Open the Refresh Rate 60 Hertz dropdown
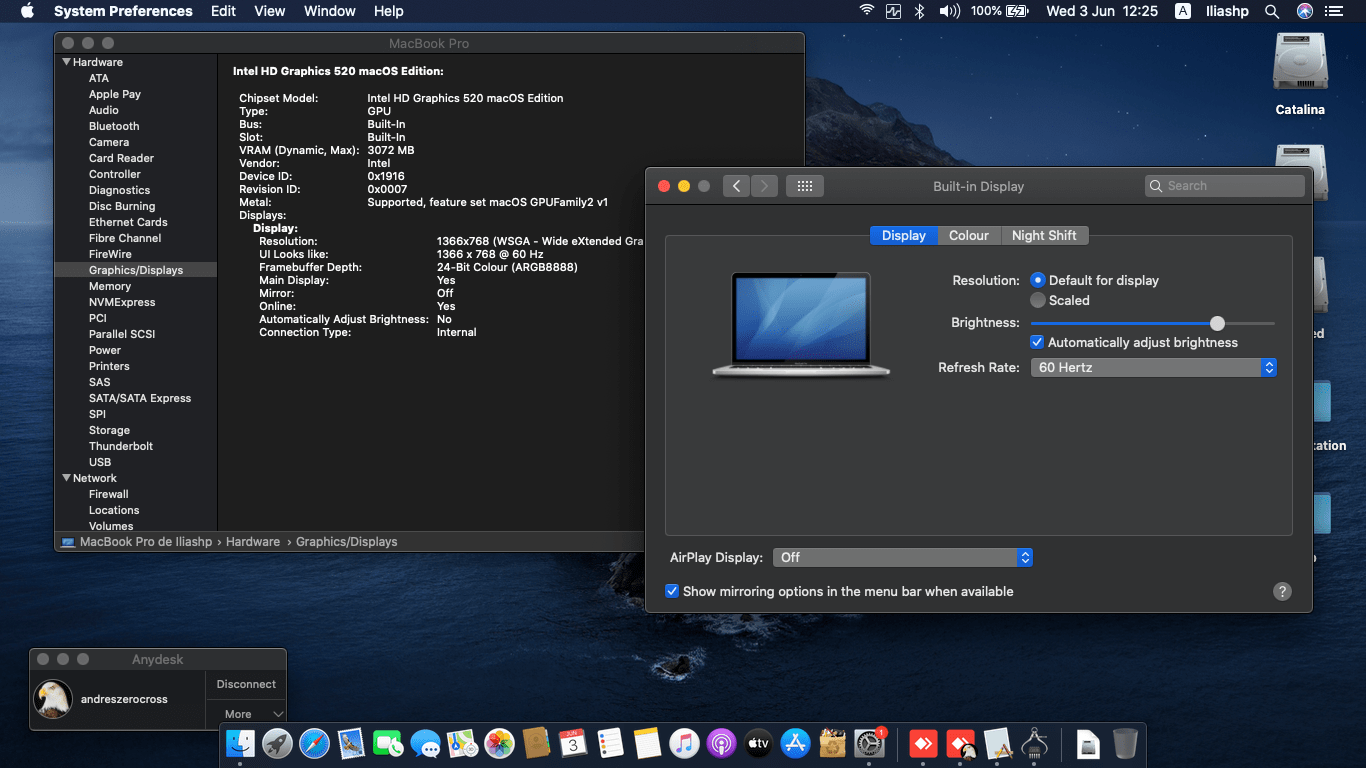Screen dimensions: 1366x768 [1154, 368]
